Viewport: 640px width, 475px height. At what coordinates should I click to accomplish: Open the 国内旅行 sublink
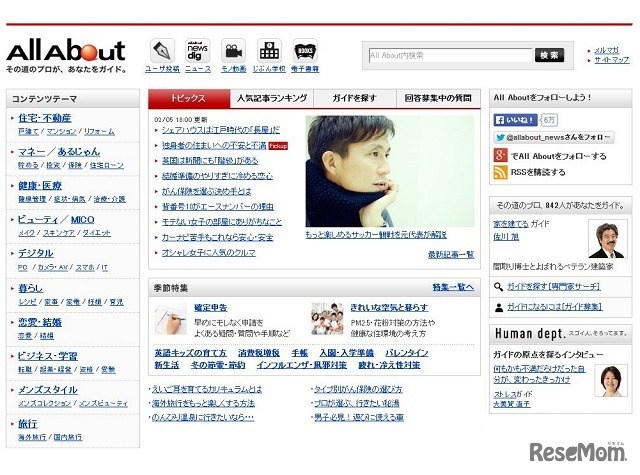tap(68, 437)
